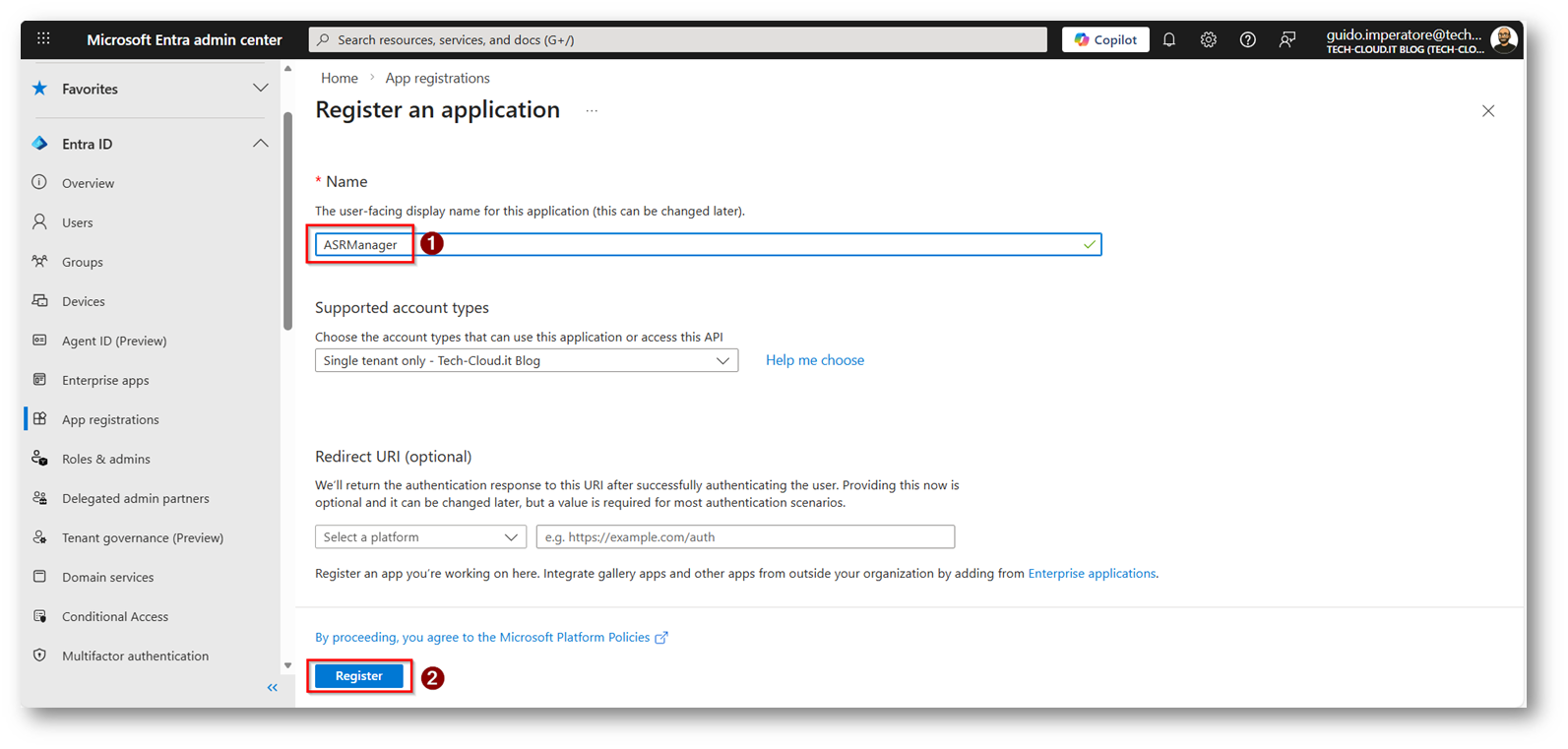Screen dimensions: 1568x749
Task: Click the user profile avatar
Action: (x=1503, y=39)
